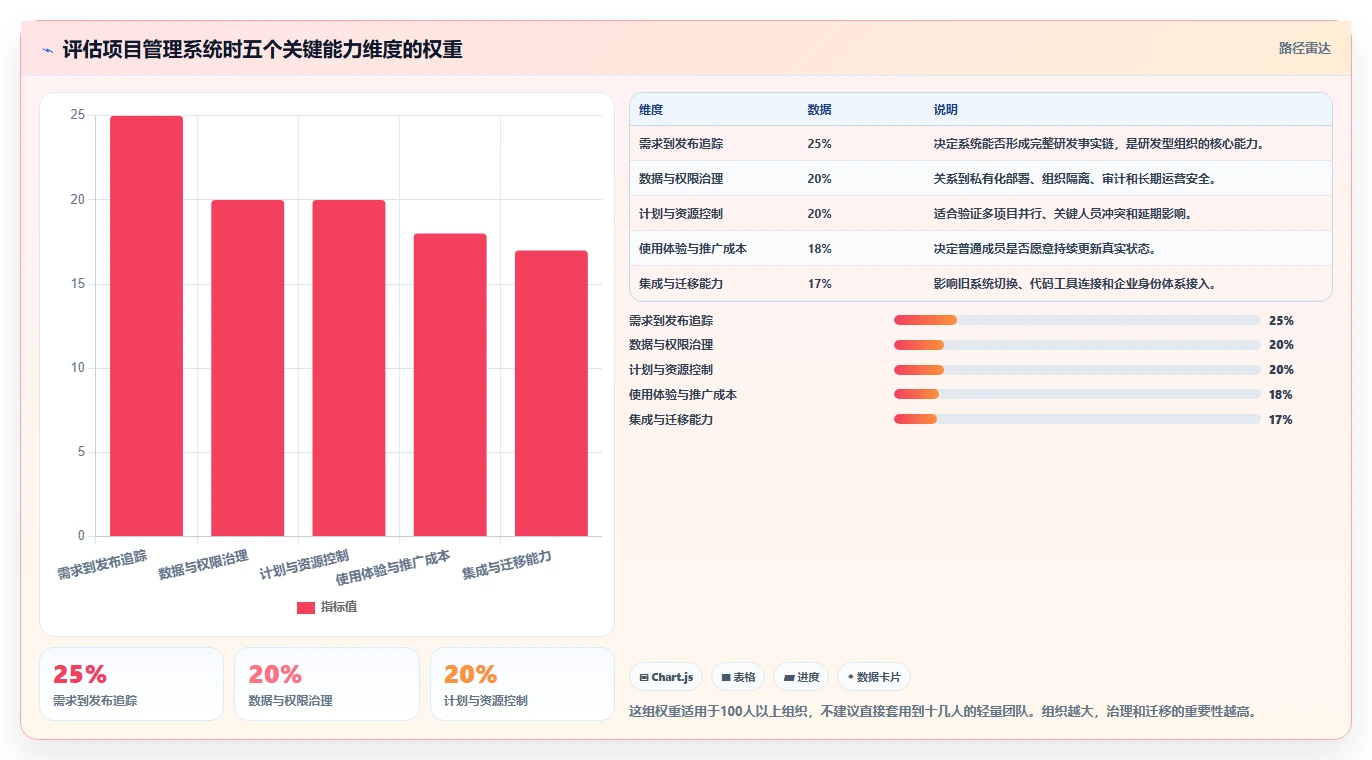Viewport: 1372px width, 760px height.
Task: Click the footer note starting with 这组权重适用于100人以上组织
Action: click(942, 712)
